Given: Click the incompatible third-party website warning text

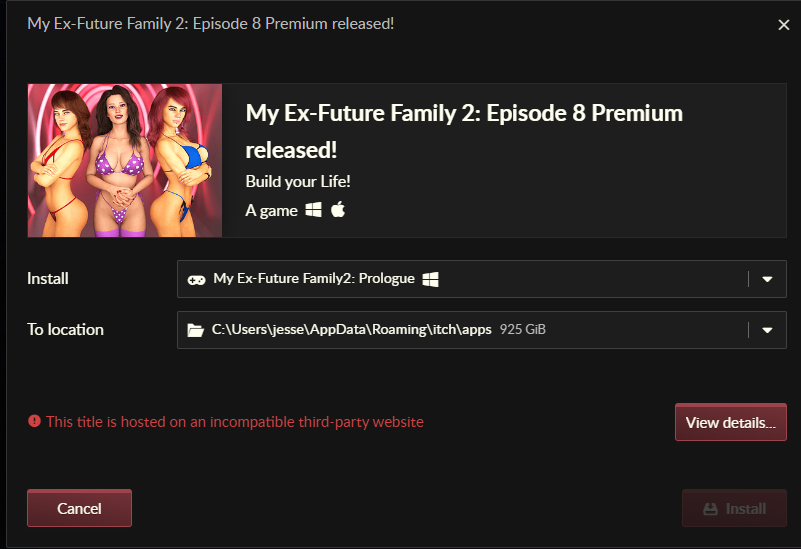Looking at the screenshot, I should click(x=235, y=422).
